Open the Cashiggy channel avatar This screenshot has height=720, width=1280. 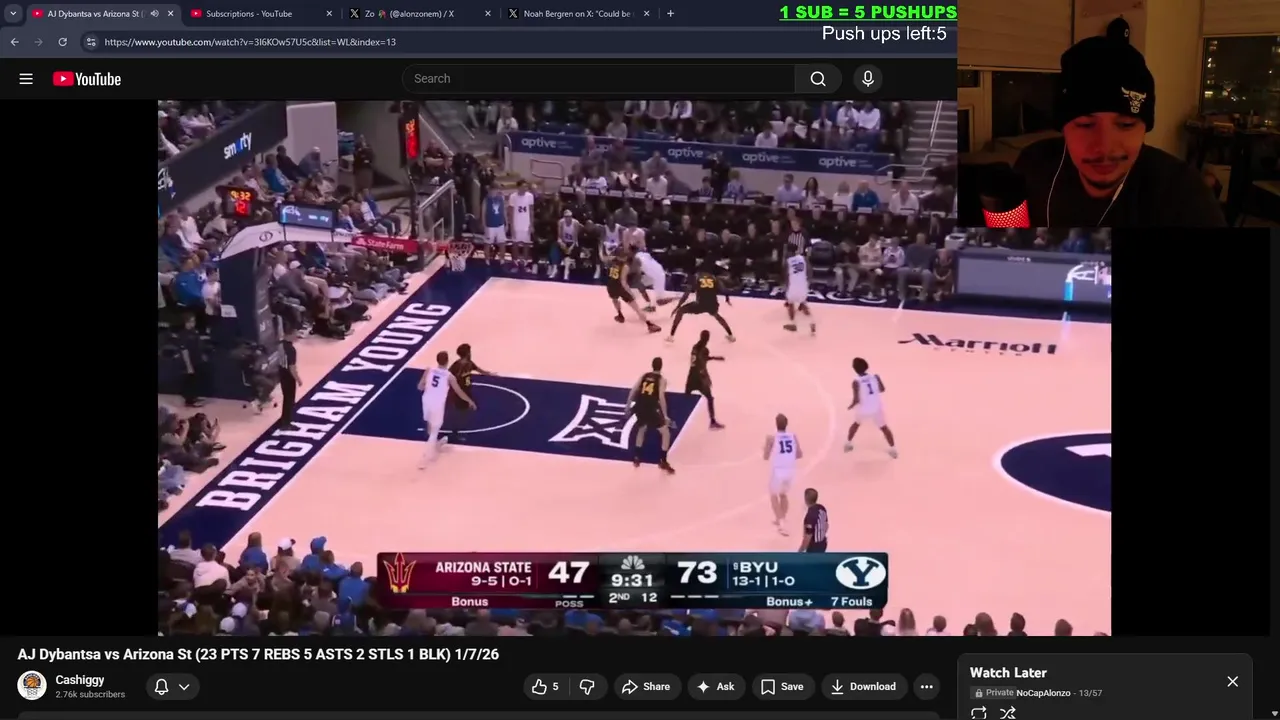click(32, 685)
